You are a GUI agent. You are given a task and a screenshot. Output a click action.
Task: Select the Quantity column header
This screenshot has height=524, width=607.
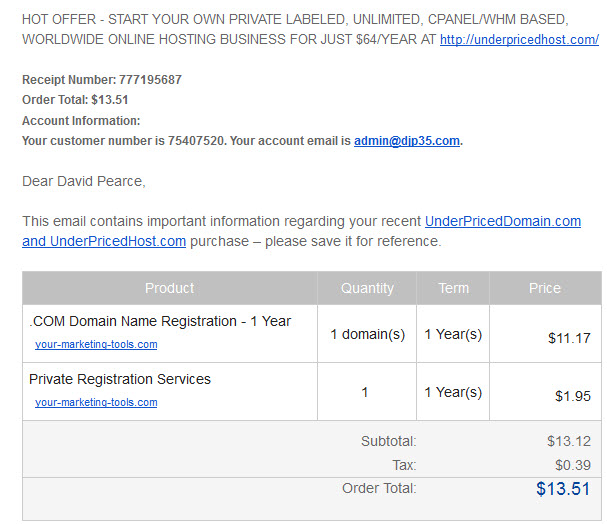367,288
